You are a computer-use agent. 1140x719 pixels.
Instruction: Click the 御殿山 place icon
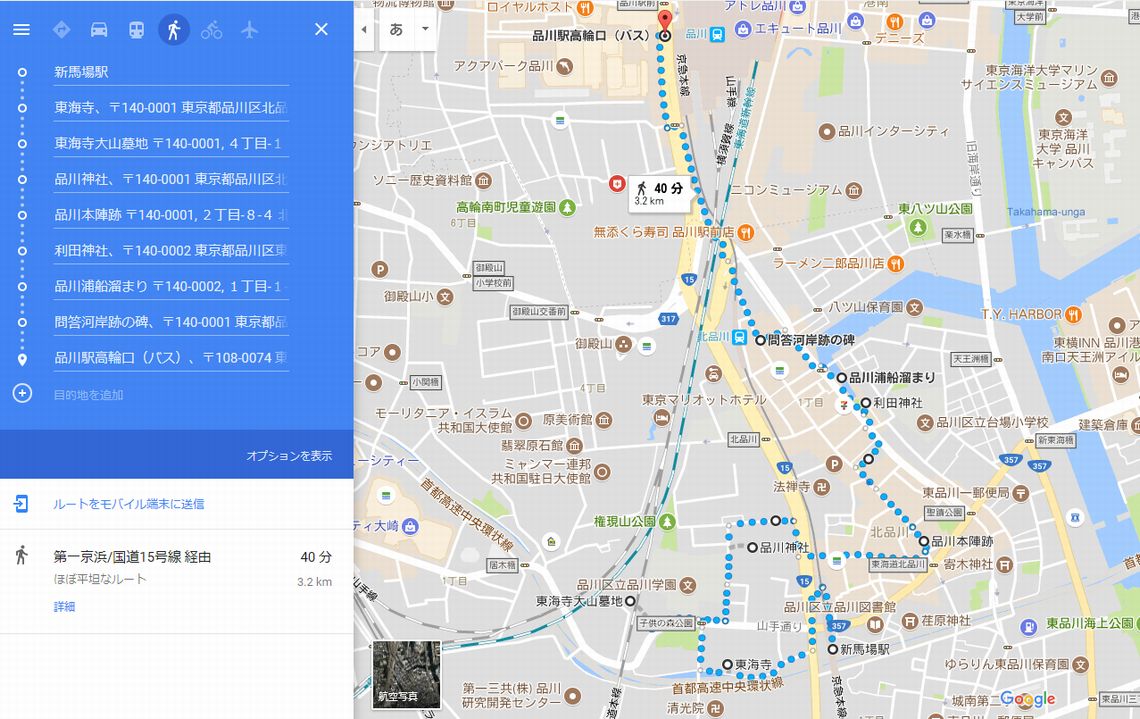[x=623, y=345]
